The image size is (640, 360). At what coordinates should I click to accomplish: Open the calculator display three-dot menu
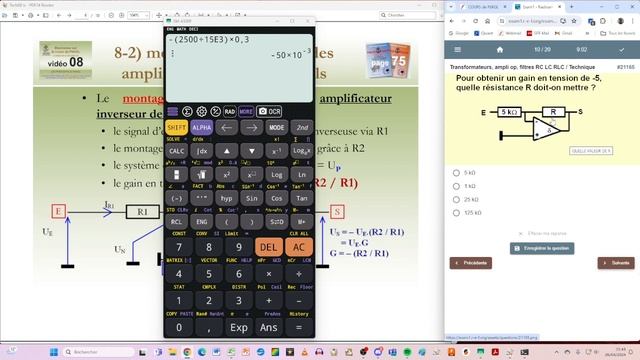coord(173,54)
